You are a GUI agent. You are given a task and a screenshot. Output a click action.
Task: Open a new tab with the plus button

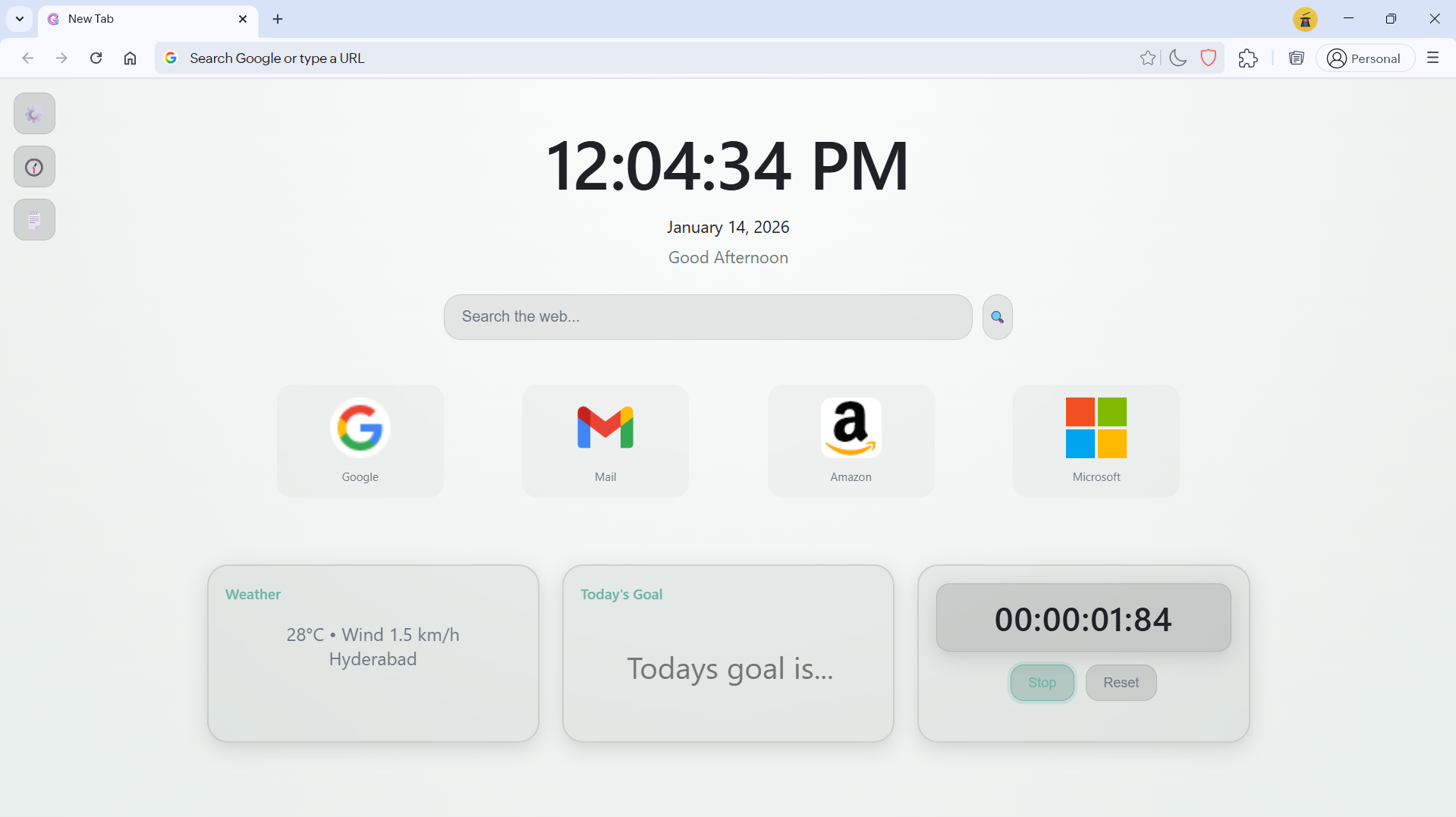(277, 19)
